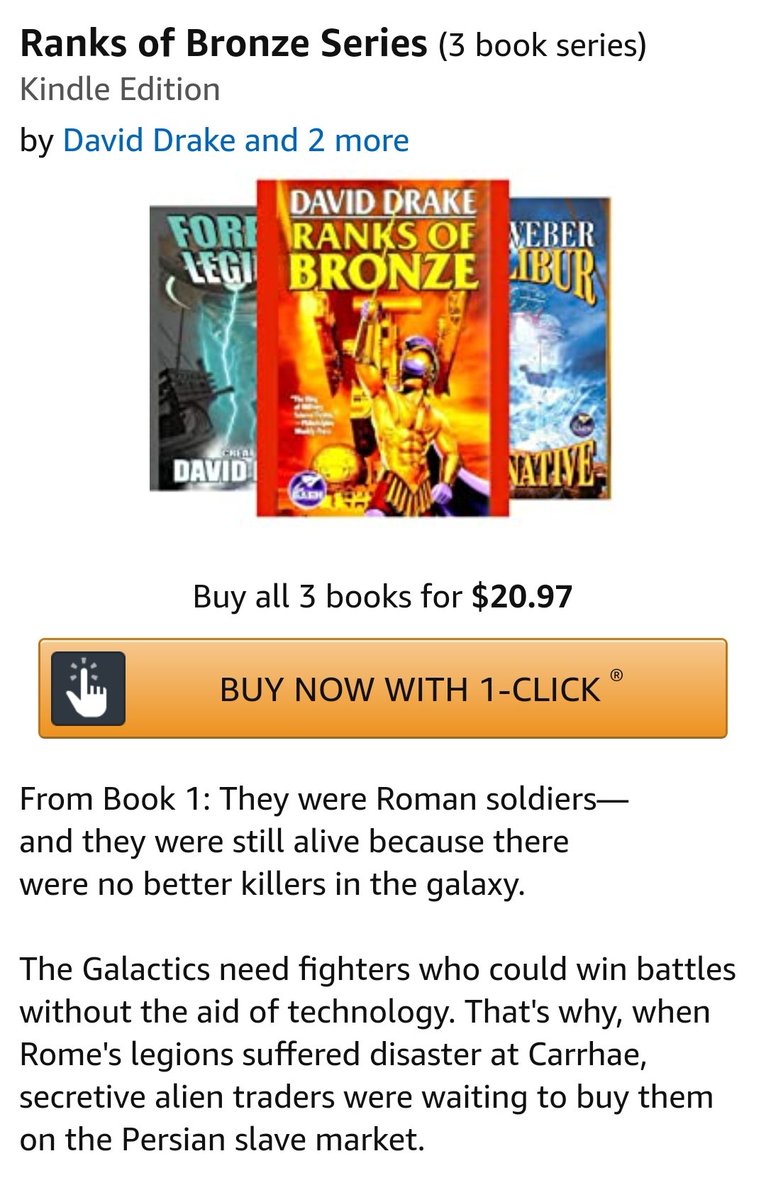Click the $20.97 bundle price
This screenshot has width=766, height=1200.
click(522, 597)
